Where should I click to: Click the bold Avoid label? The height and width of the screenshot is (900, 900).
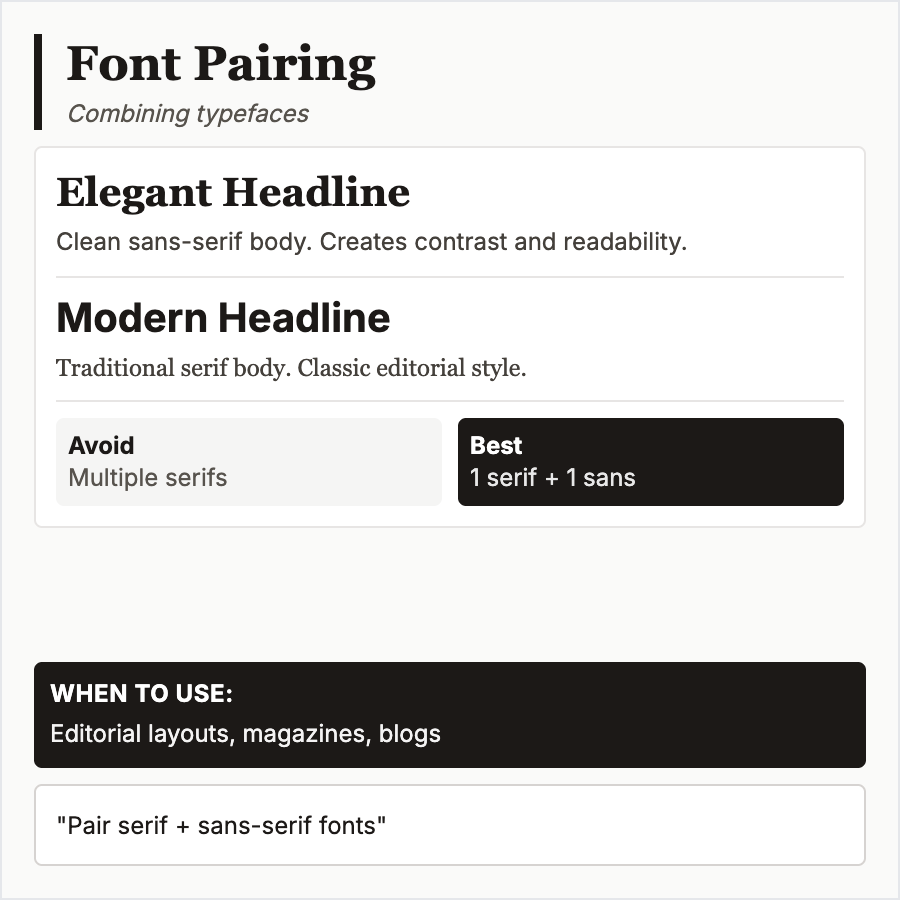coord(101,446)
